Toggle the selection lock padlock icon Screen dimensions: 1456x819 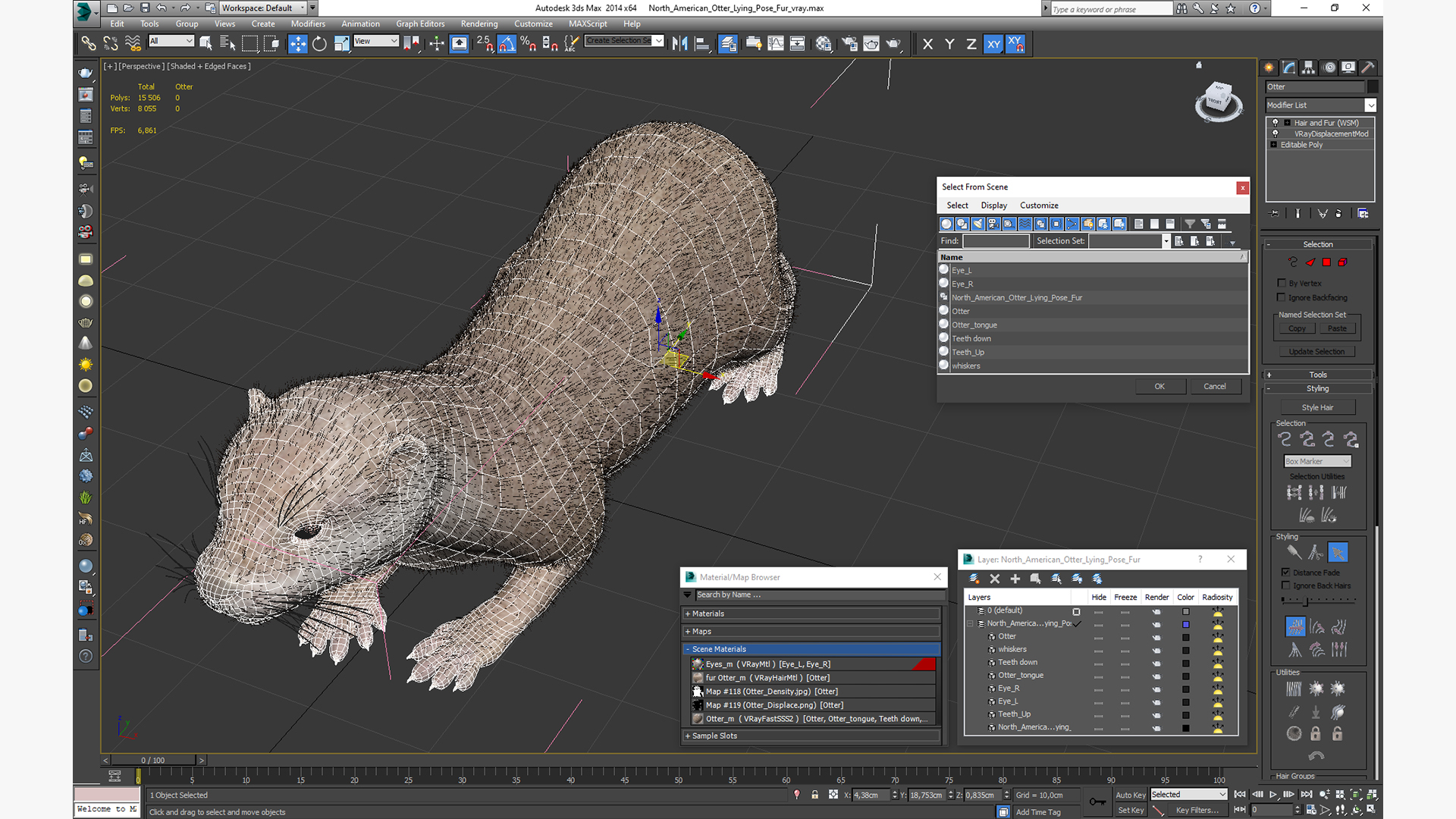[814, 795]
